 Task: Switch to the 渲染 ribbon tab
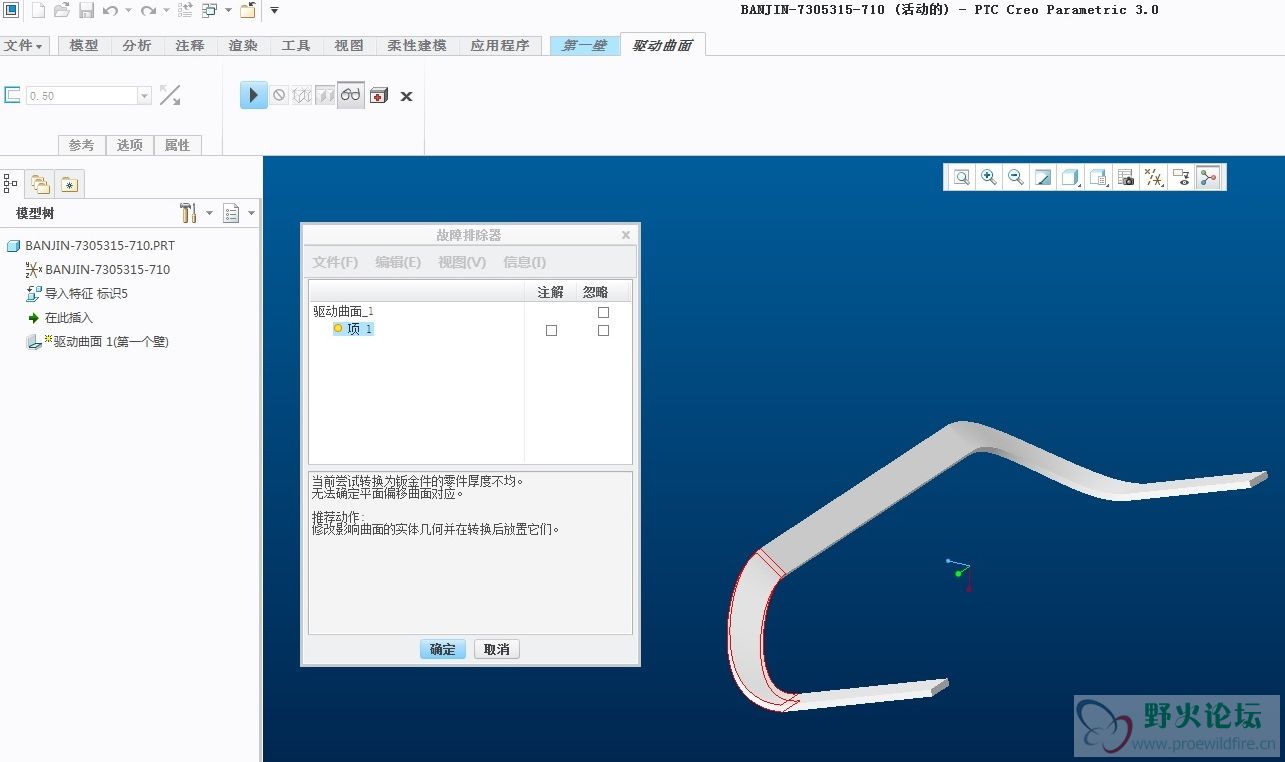pos(243,46)
